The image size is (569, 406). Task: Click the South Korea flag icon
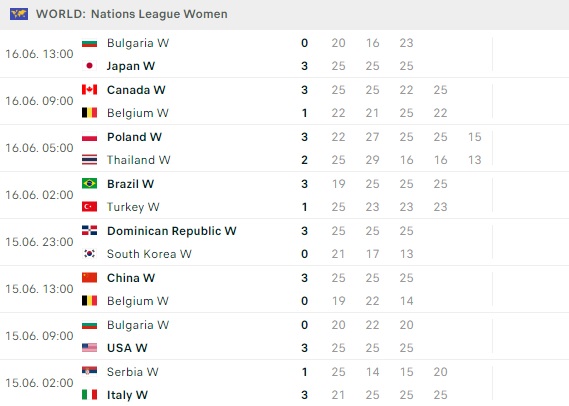89,254
